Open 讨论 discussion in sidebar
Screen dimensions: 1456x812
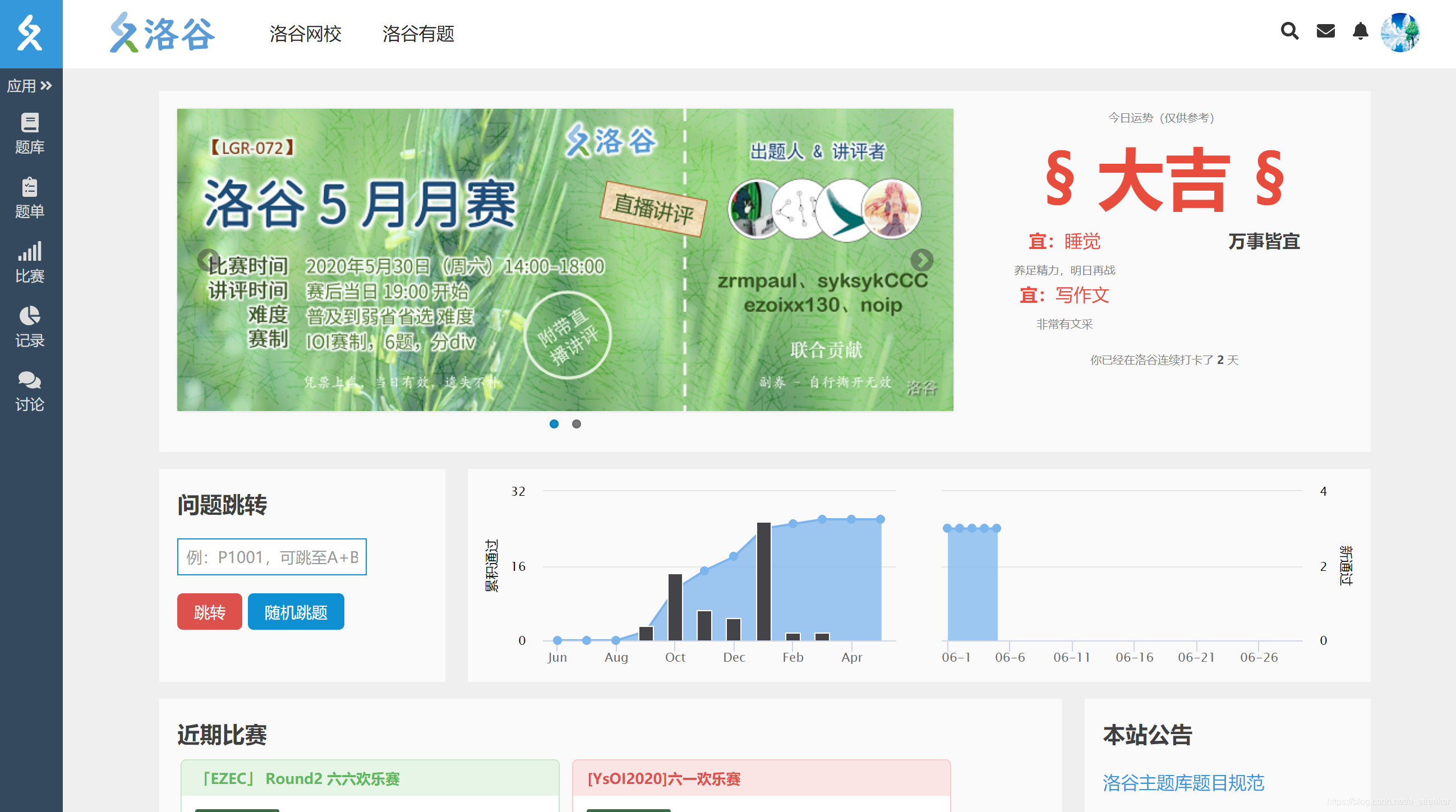29,391
